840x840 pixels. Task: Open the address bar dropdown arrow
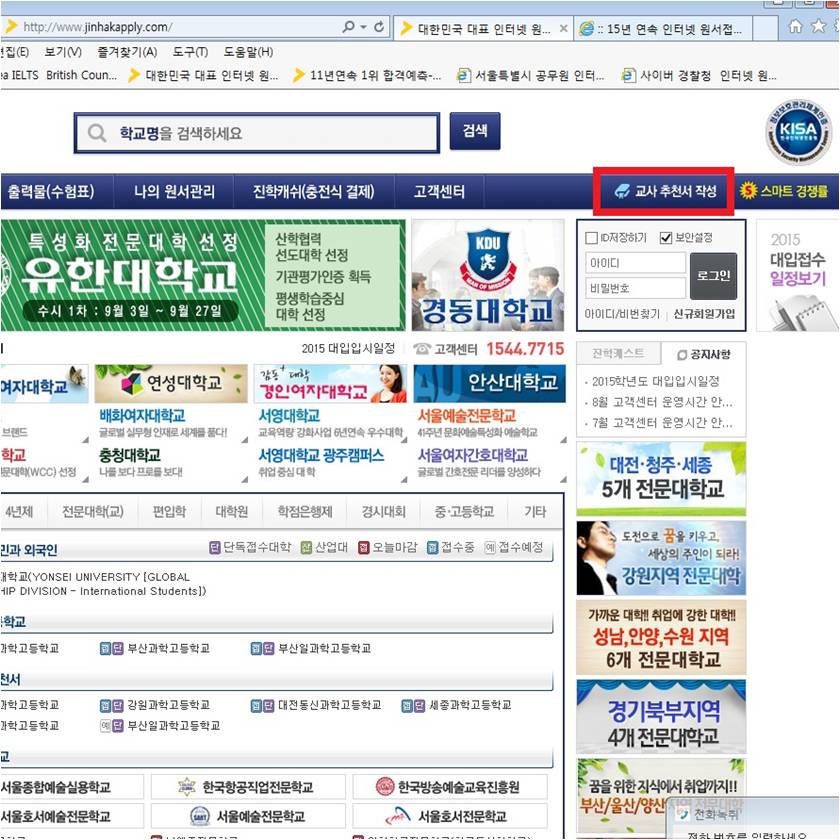click(x=363, y=27)
